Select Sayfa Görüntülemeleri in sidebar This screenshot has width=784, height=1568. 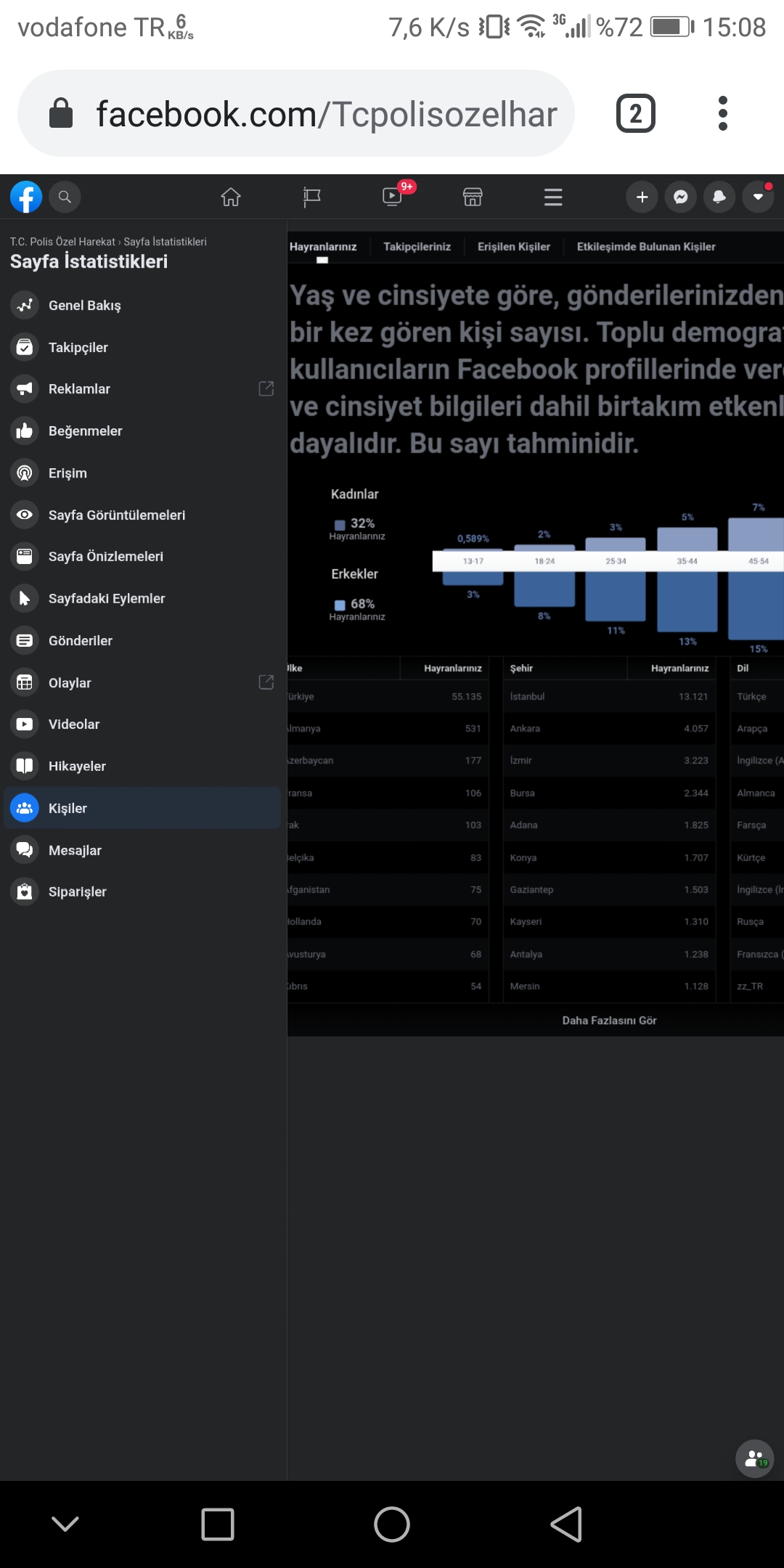click(142, 515)
